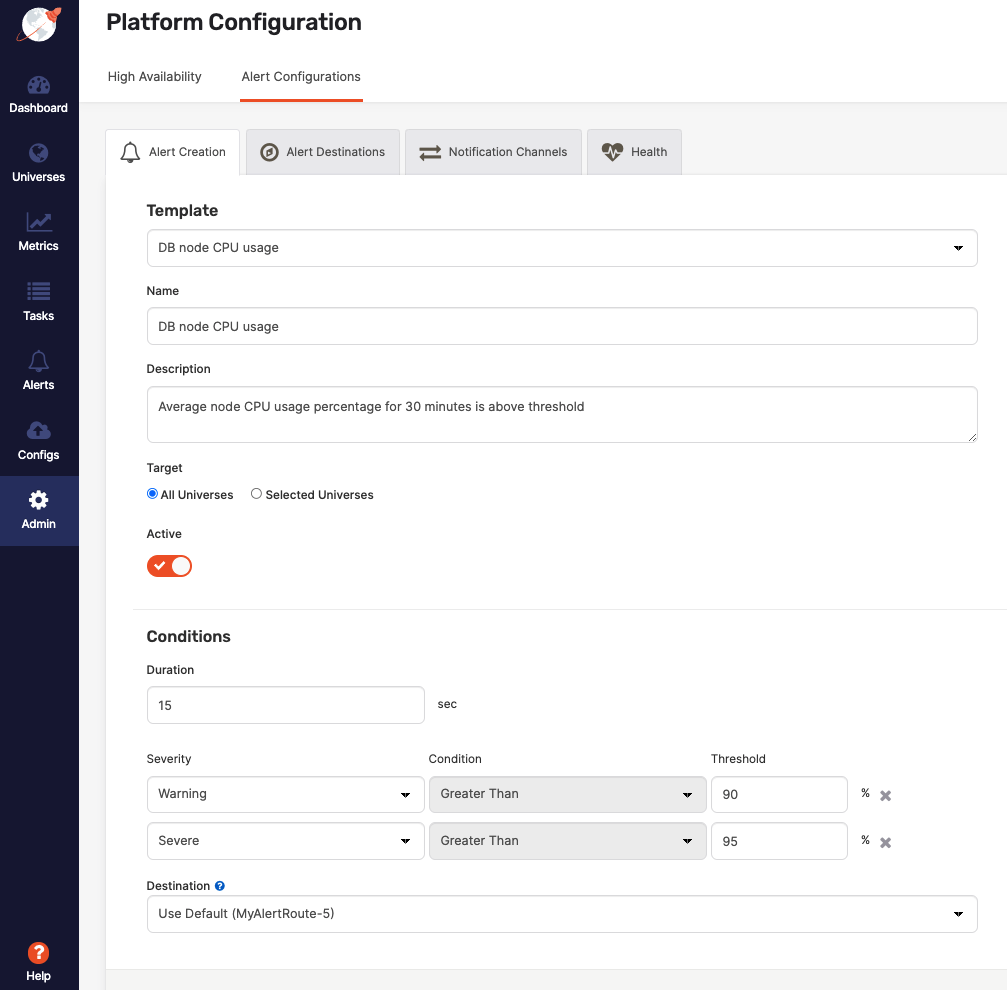1007x990 pixels.
Task: Click the Duration input field
Action: tap(285, 705)
